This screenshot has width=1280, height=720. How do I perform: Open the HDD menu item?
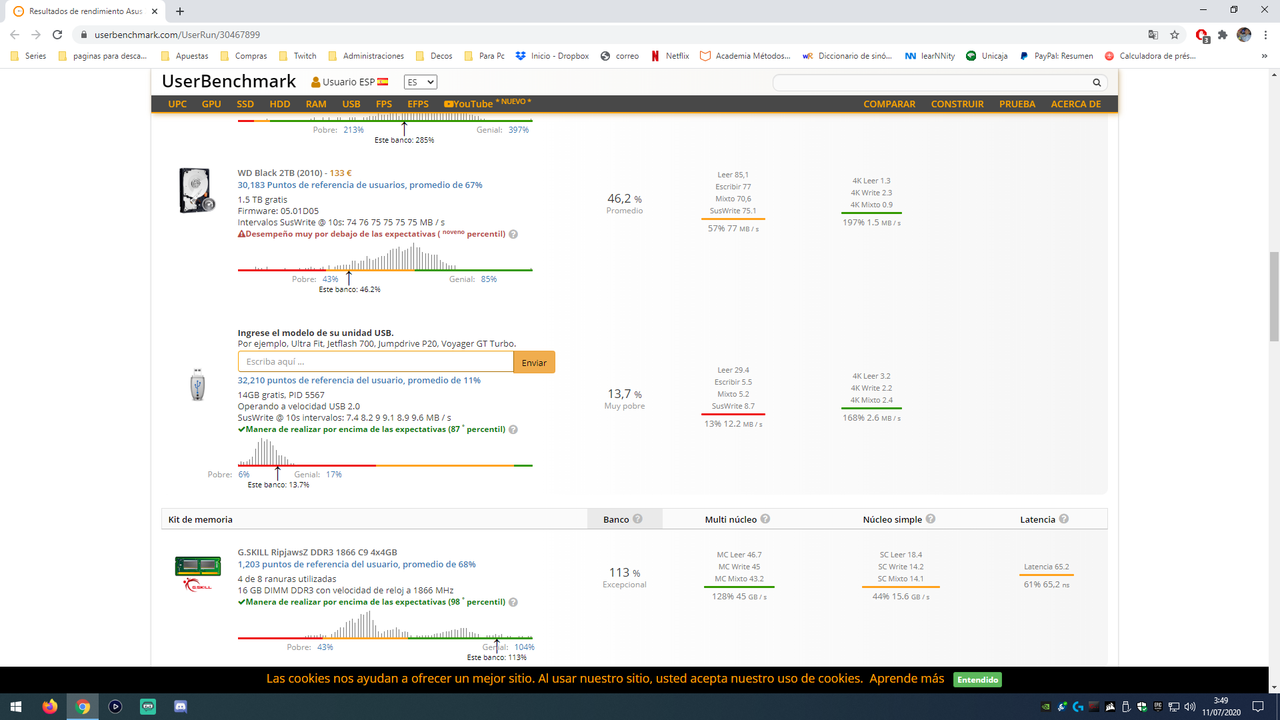[280, 104]
